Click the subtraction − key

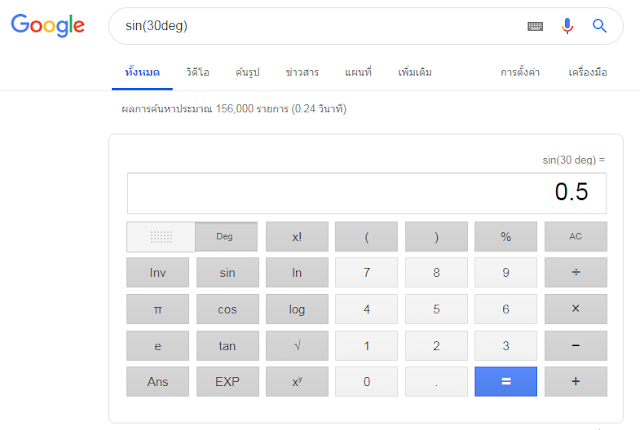click(x=576, y=346)
